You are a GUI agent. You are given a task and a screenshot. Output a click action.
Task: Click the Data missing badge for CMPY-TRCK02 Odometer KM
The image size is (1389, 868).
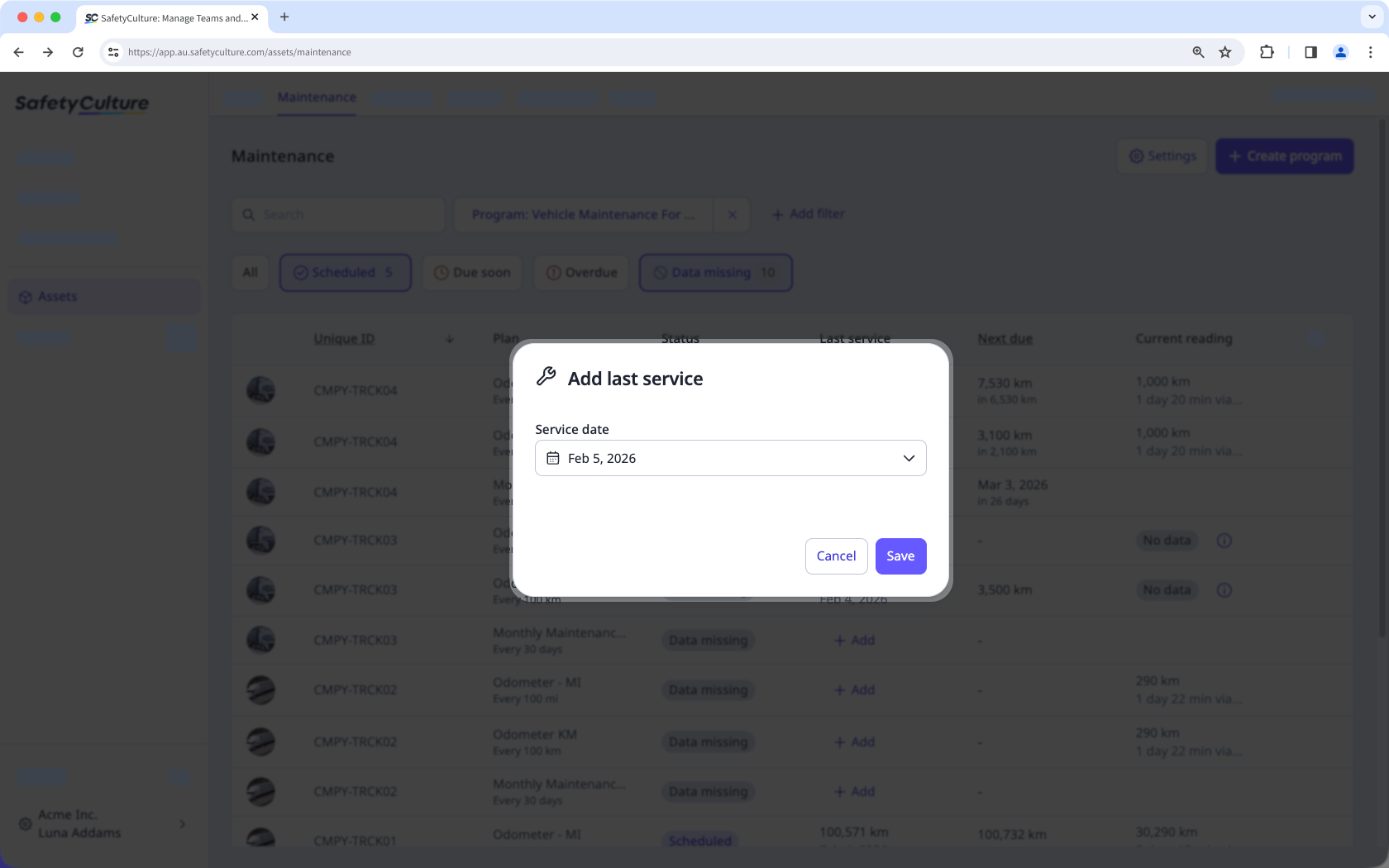pyautogui.click(x=708, y=742)
